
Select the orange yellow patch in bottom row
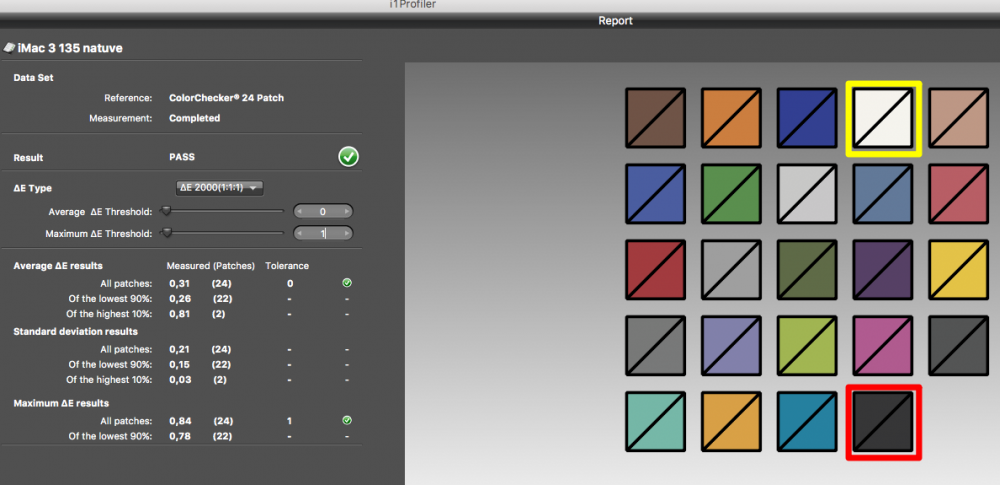pyautogui.click(x=731, y=422)
